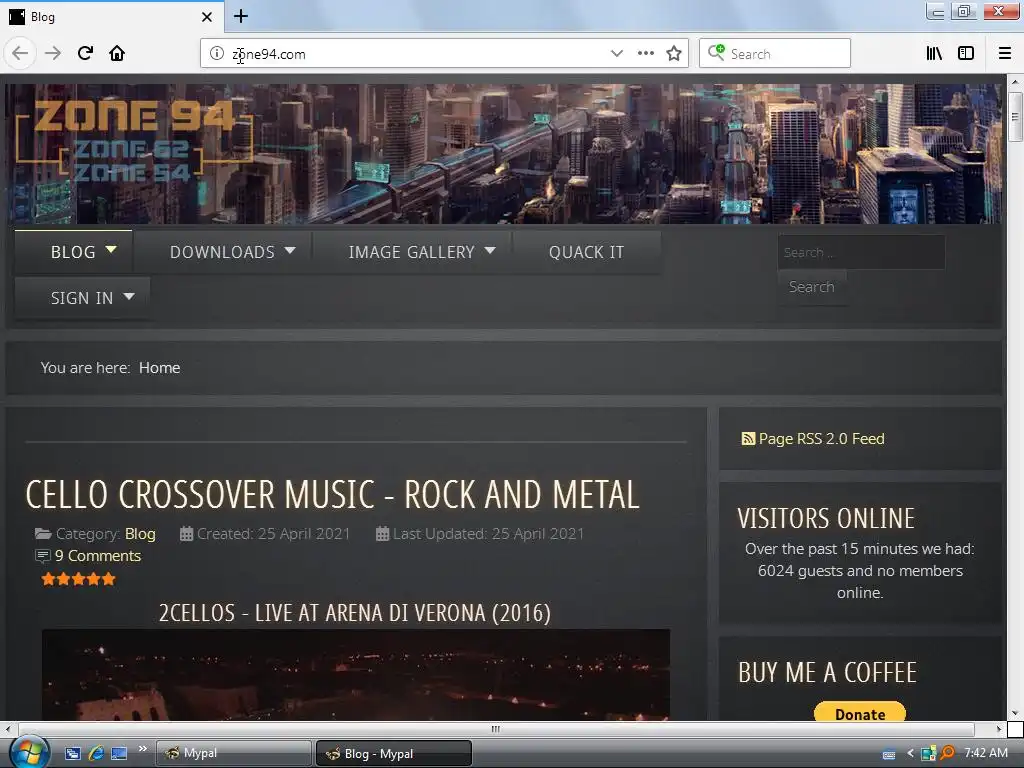Open page actions three-dot menu
The image size is (1024, 768).
point(646,54)
